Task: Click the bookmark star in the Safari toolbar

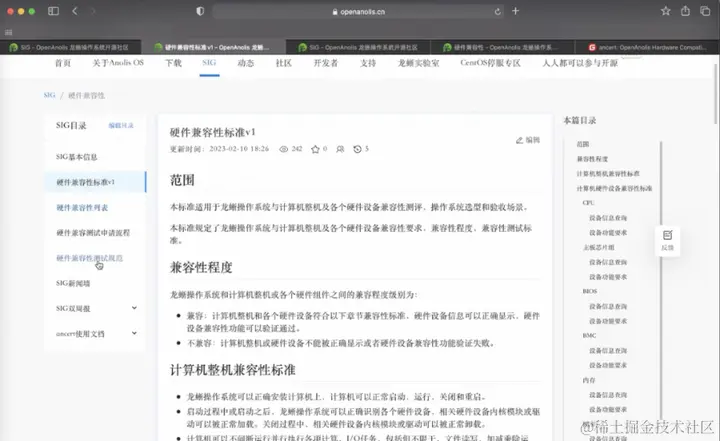Action: pyautogui.click(x=665, y=11)
